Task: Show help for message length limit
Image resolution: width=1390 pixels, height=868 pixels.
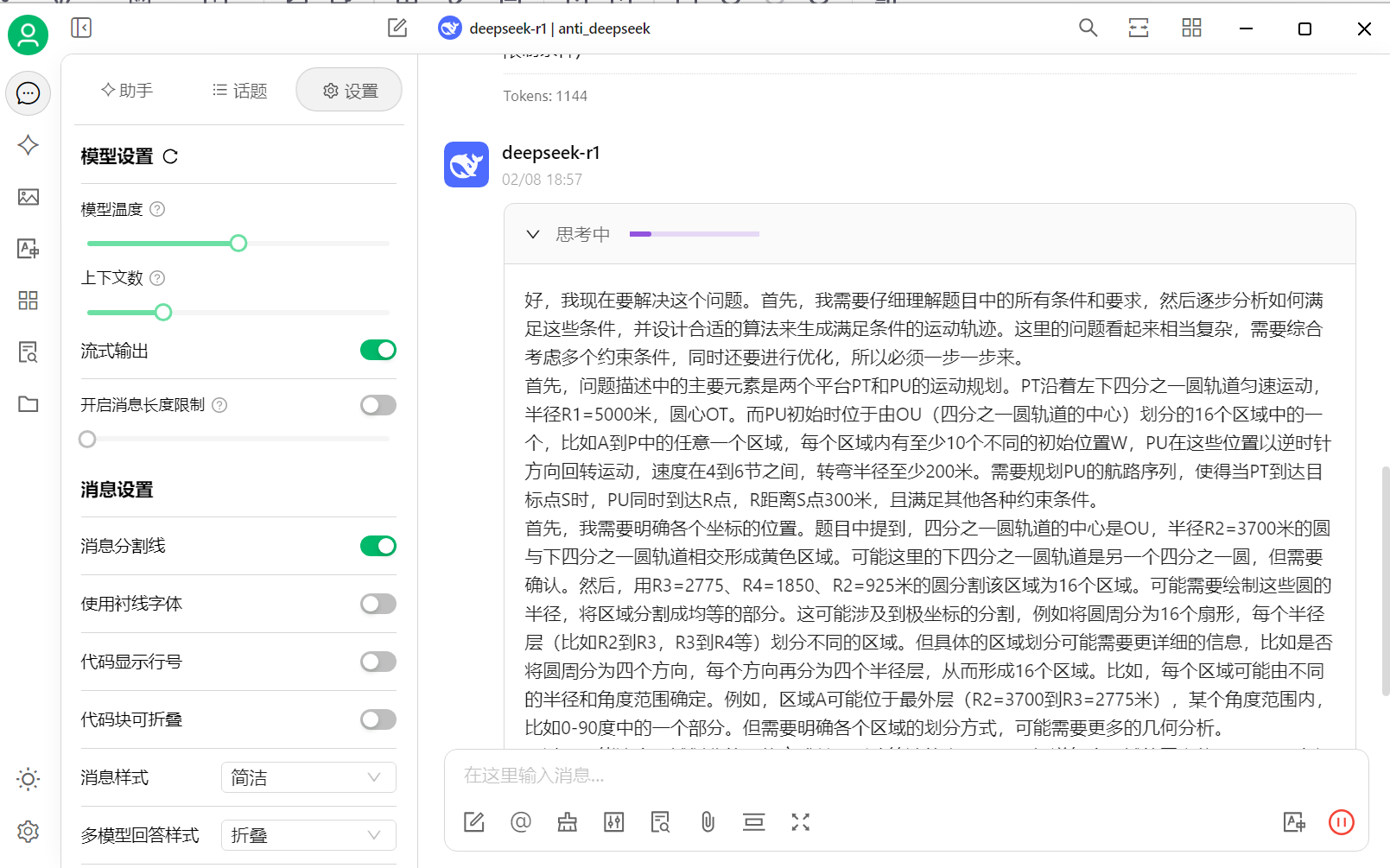Action: [219, 405]
